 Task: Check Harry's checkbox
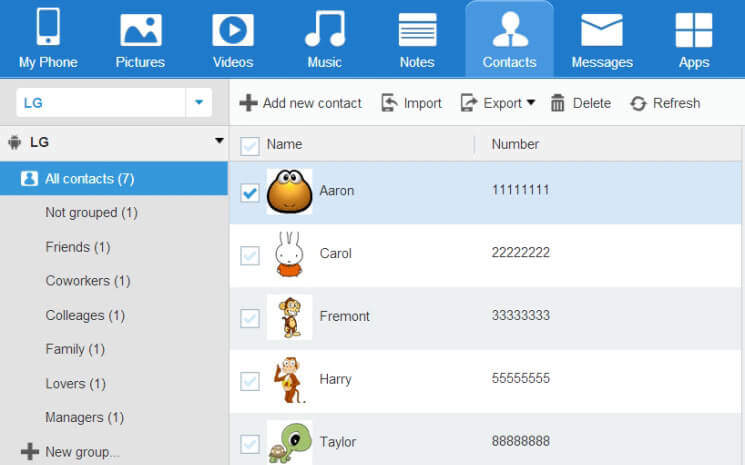pyautogui.click(x=249, y=381)
